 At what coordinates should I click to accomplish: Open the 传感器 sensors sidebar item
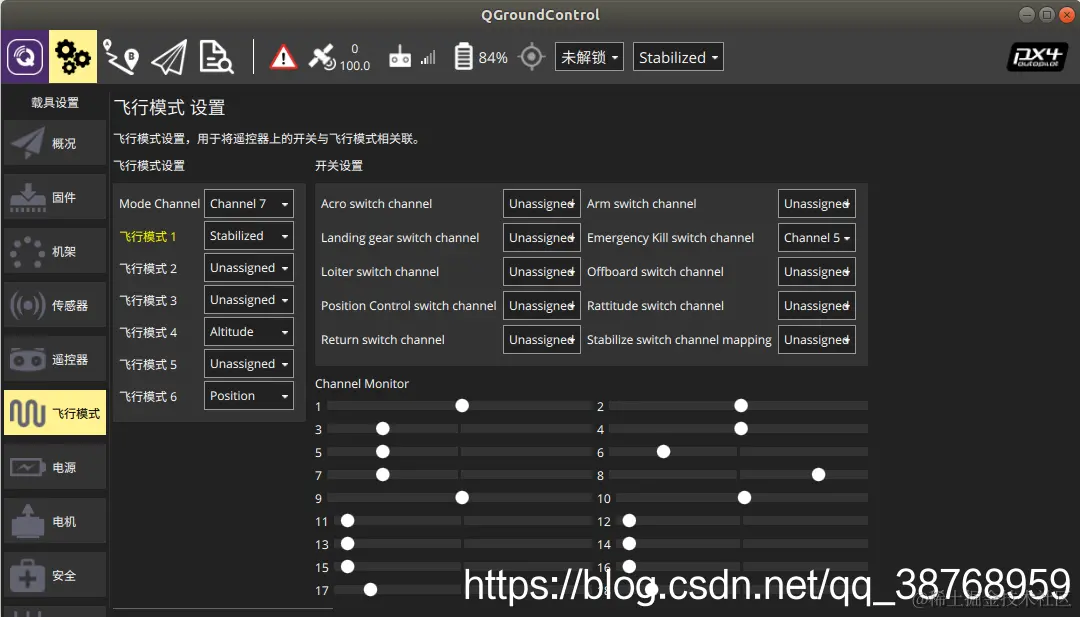click(x=55, y=305)
